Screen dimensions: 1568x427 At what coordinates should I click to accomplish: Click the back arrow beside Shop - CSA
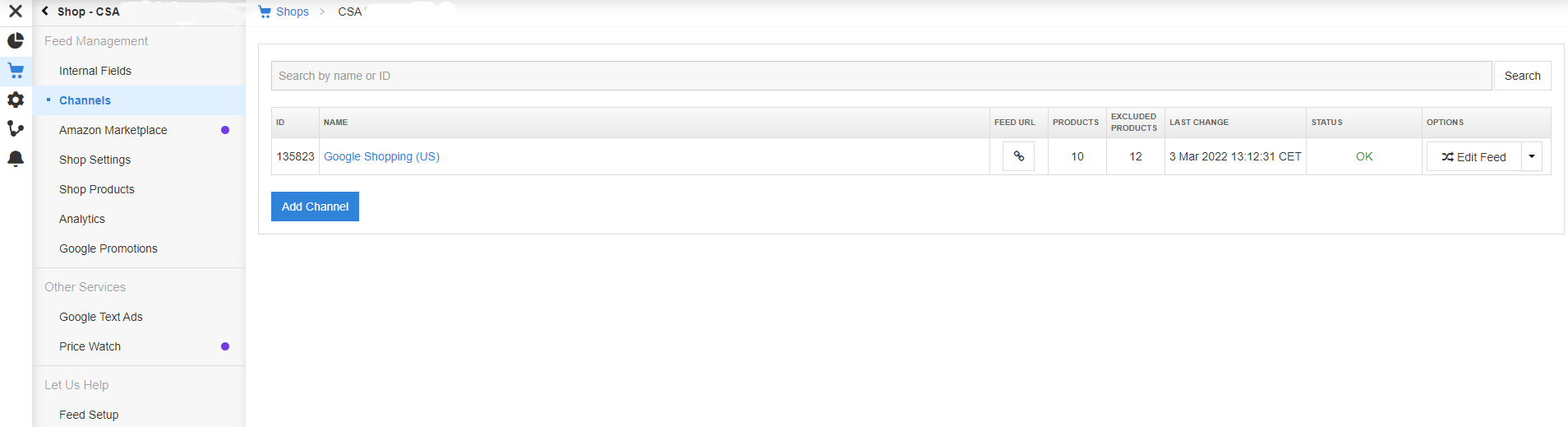click(45, 12)
